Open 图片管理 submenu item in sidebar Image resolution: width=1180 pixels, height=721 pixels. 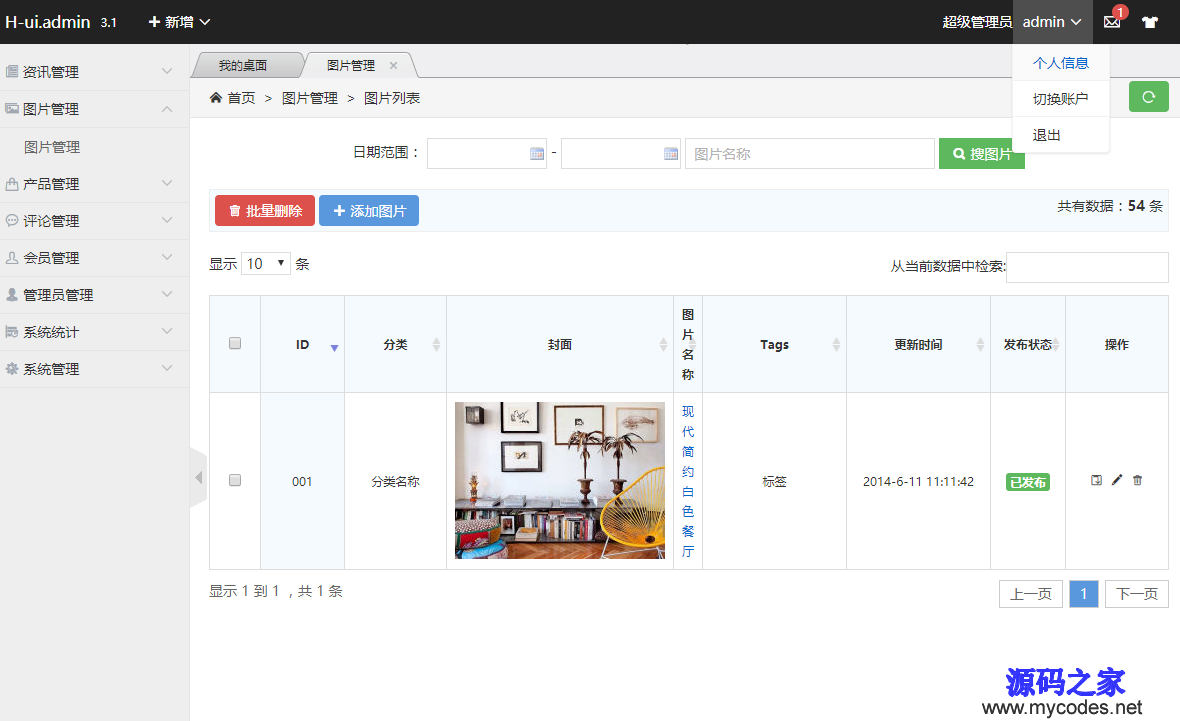click(52, 147)
